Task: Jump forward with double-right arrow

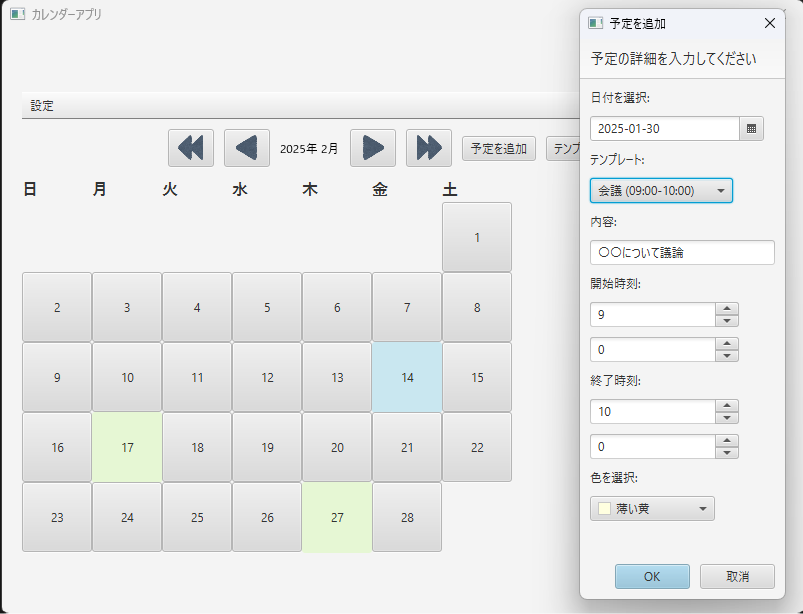Action: click(429, 148)
